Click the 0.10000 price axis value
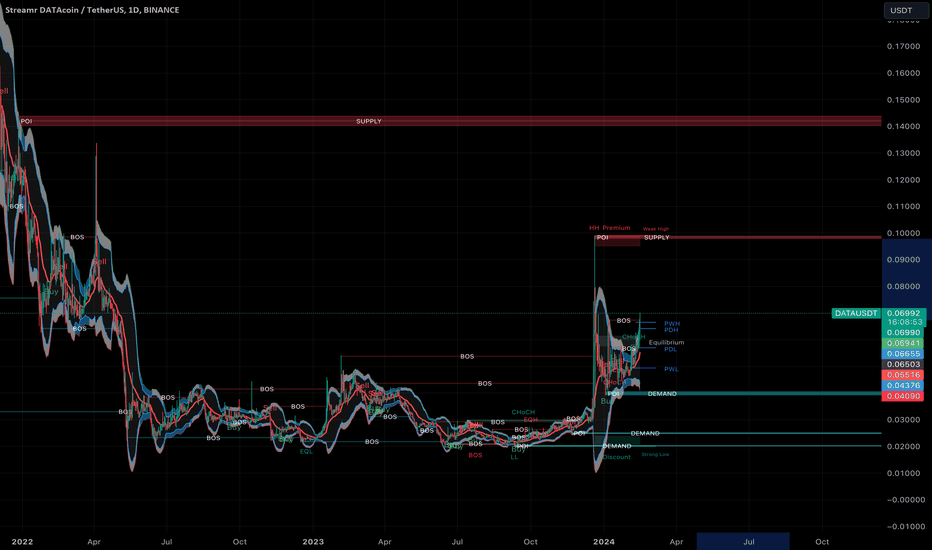This screenshot has height=550, width=932. (x=903, y=233)
